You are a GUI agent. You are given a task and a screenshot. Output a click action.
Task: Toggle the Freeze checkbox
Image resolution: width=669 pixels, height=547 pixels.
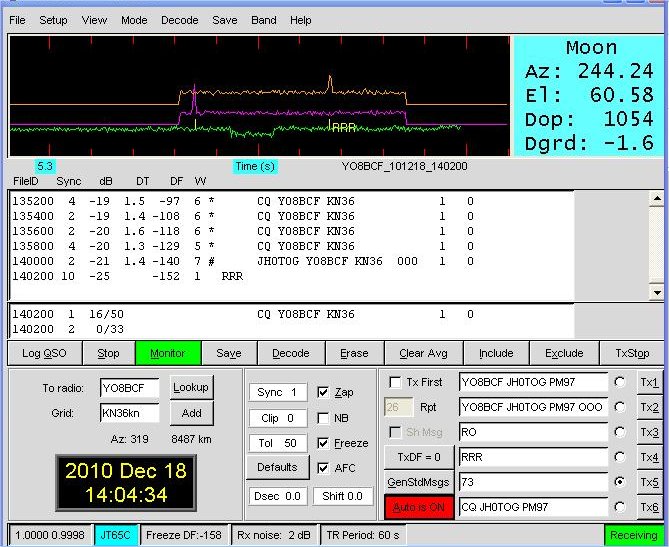[x=323, y=443]
